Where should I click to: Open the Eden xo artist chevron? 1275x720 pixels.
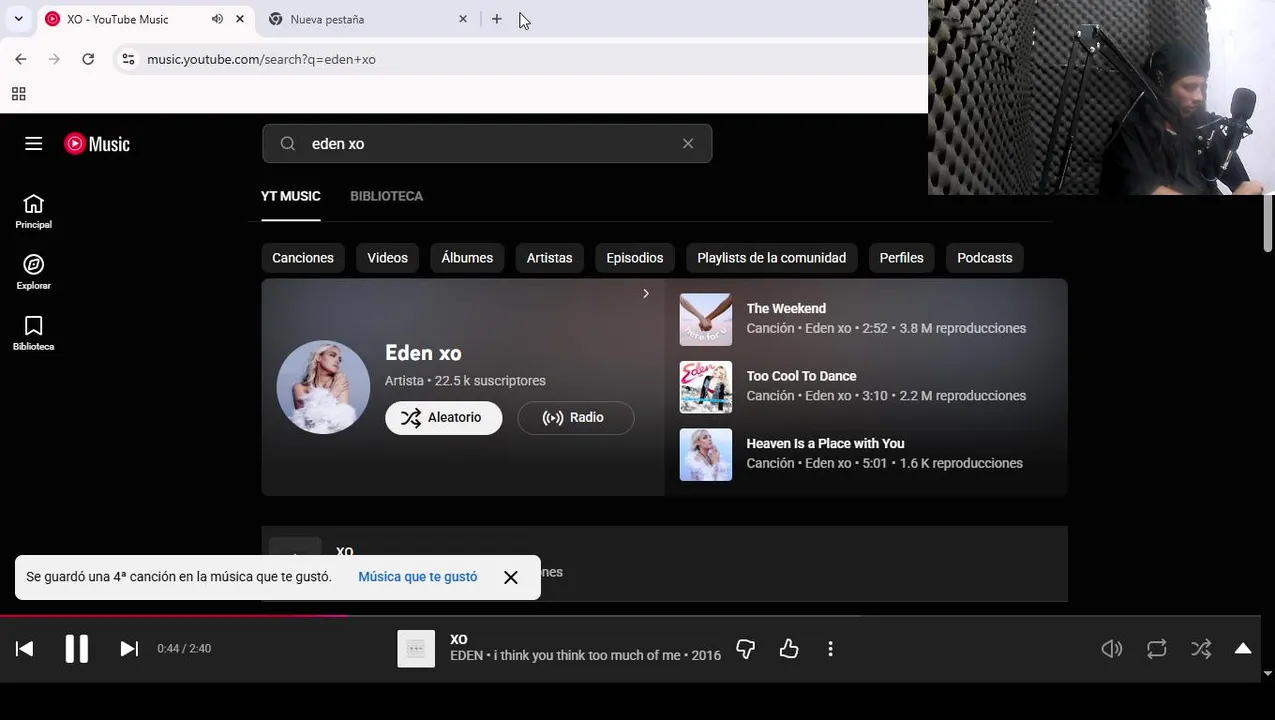coord(646,294)
